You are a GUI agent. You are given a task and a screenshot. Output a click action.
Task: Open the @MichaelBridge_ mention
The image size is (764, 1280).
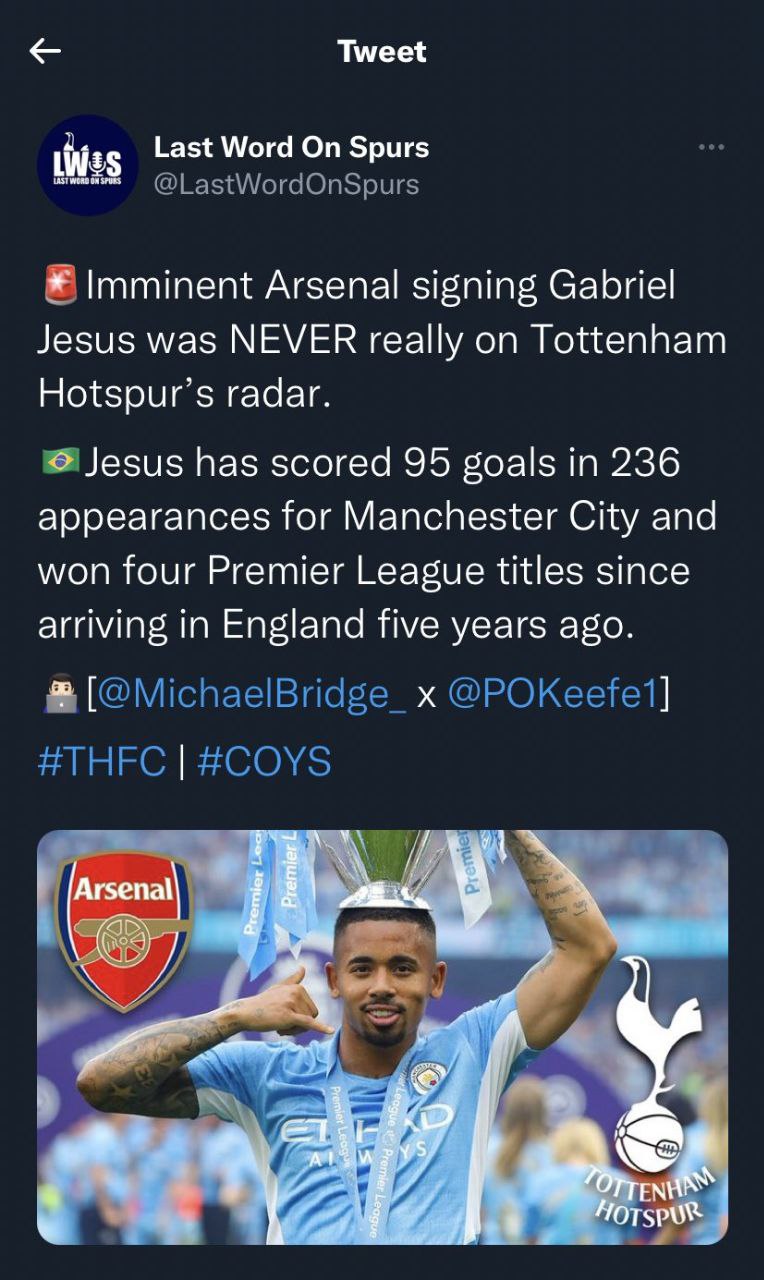point(252,694)
